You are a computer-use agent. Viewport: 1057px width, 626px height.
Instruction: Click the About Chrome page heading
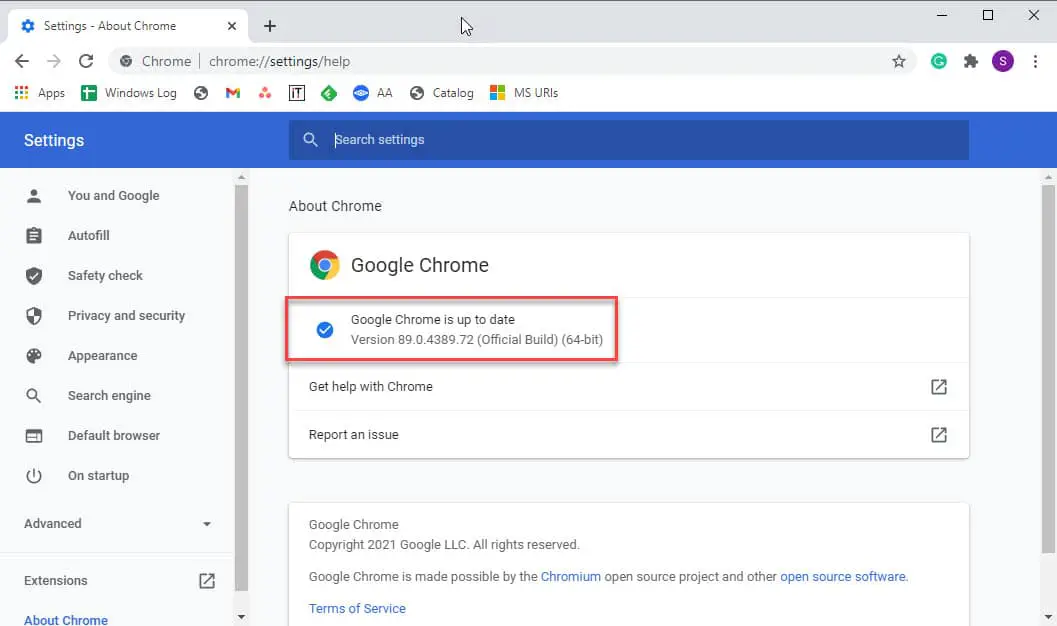335,206
